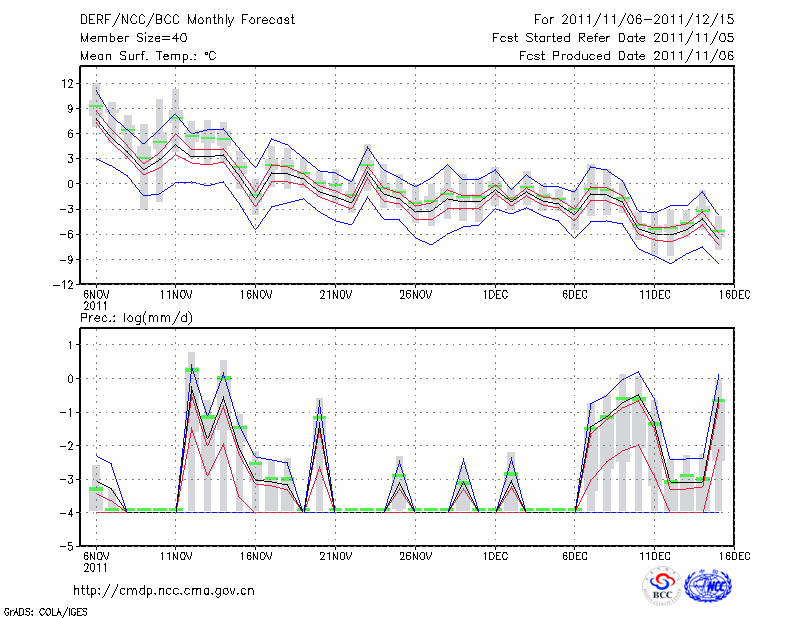Select the Fcst Started Refer Date line
This screenshot has width=800, height=618.
[613, 37]
